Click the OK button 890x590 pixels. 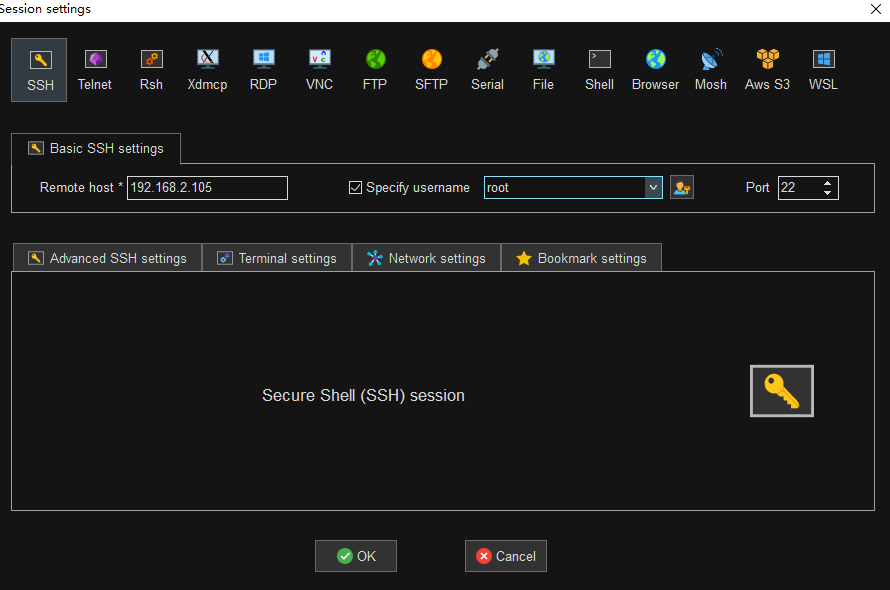(x=356, y=556)
